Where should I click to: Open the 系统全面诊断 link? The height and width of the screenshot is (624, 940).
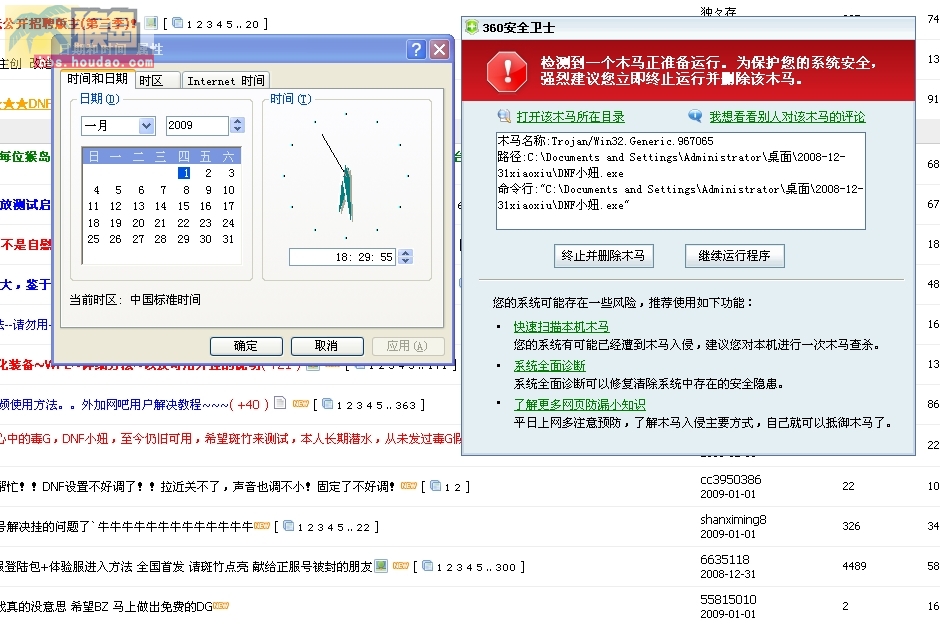tap(549, 366)
